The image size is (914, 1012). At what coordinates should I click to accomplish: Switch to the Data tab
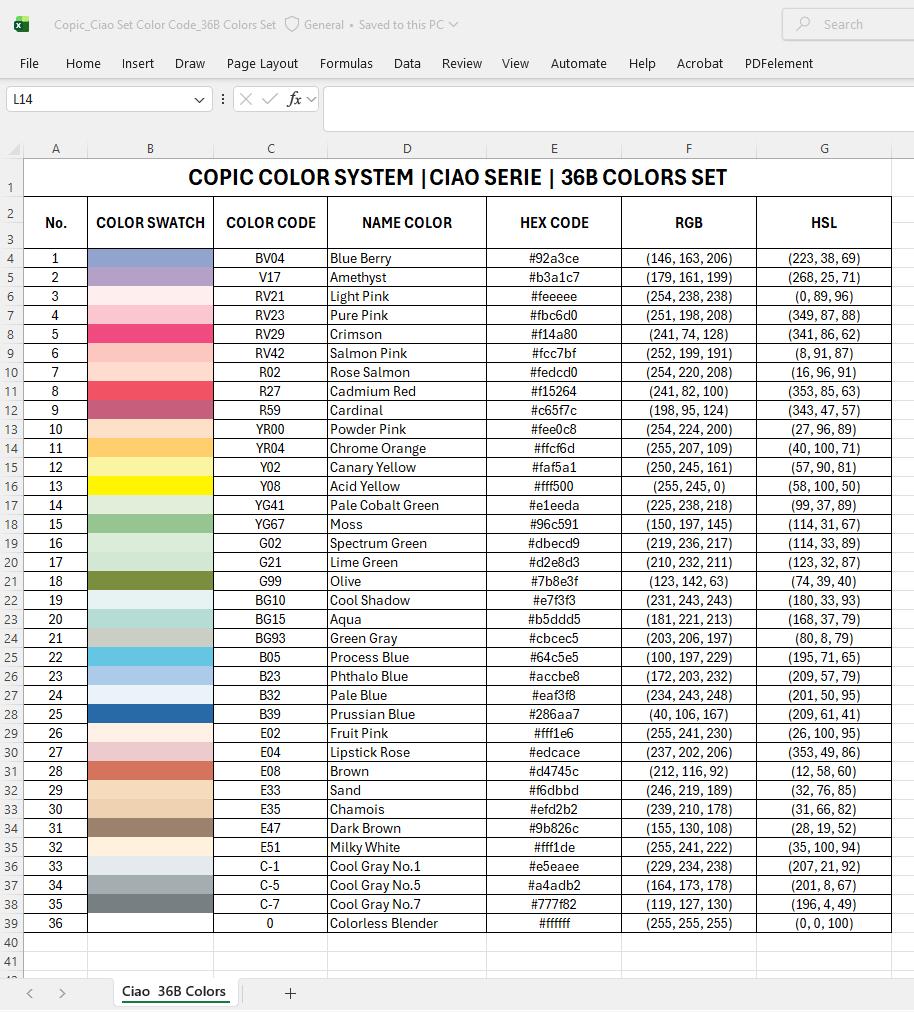click(407, 63)
